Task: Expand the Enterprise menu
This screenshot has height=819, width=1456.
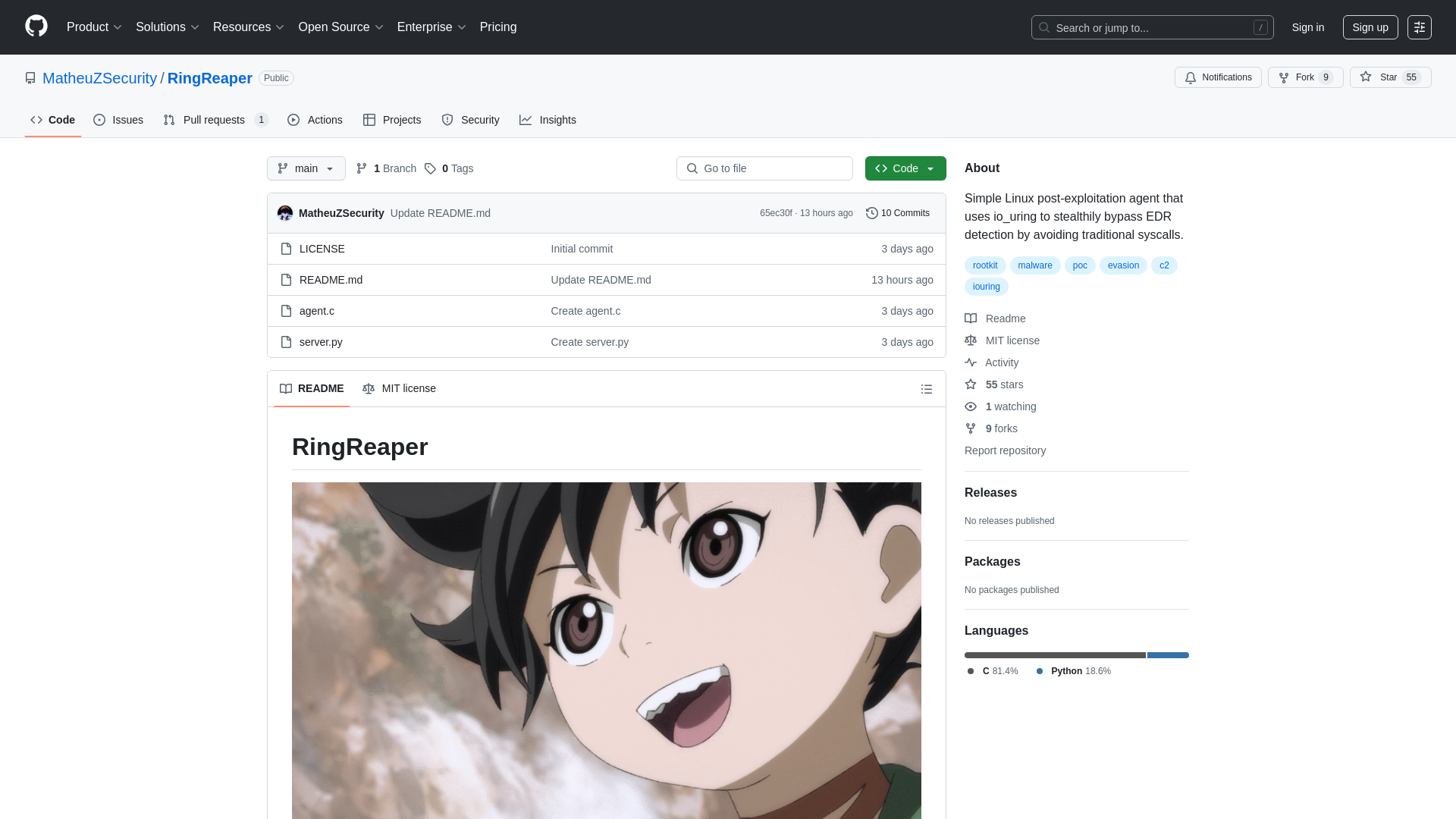Action: coord(431,27)
